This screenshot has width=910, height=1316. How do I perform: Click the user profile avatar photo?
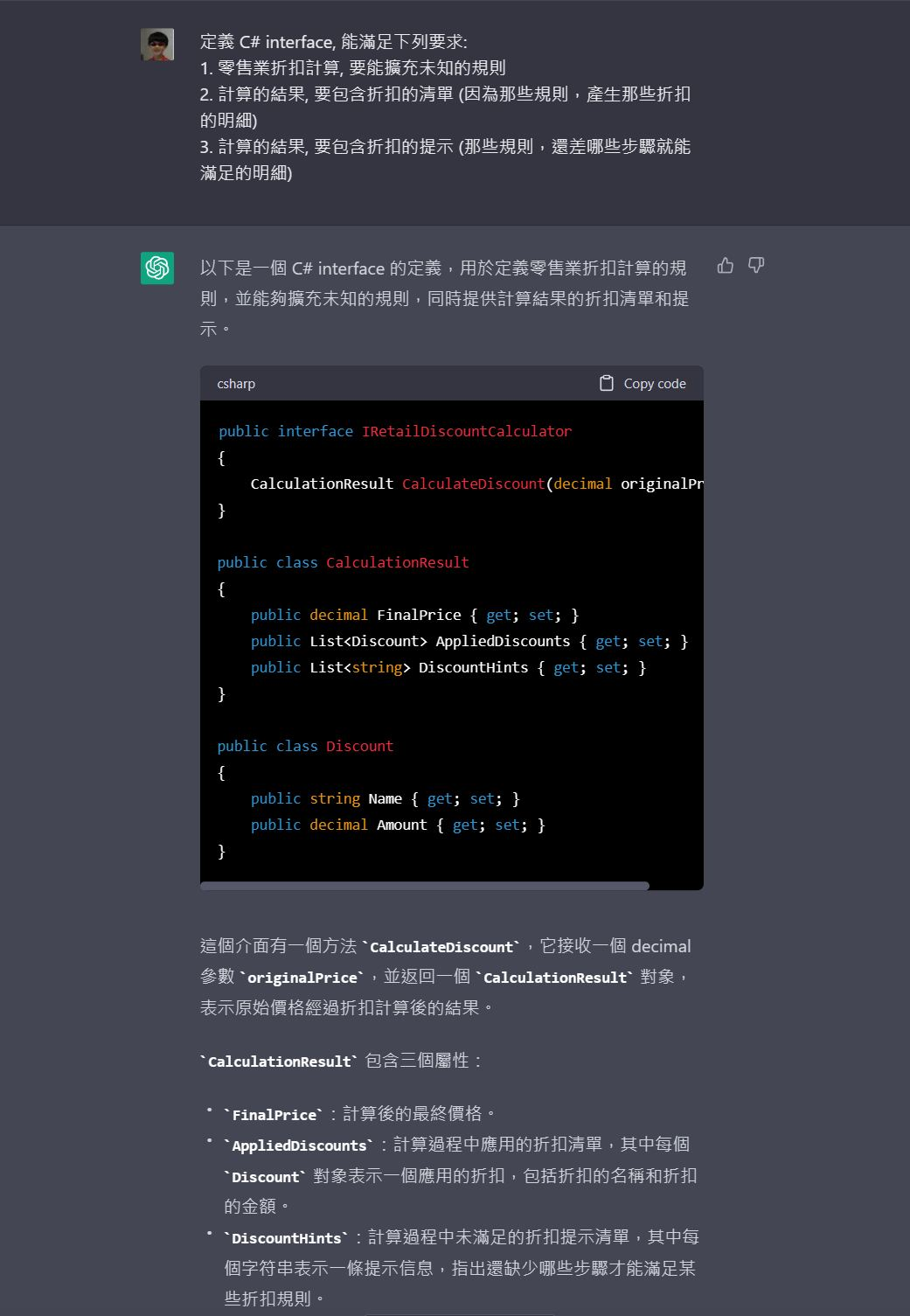click(x=157, y=45)
